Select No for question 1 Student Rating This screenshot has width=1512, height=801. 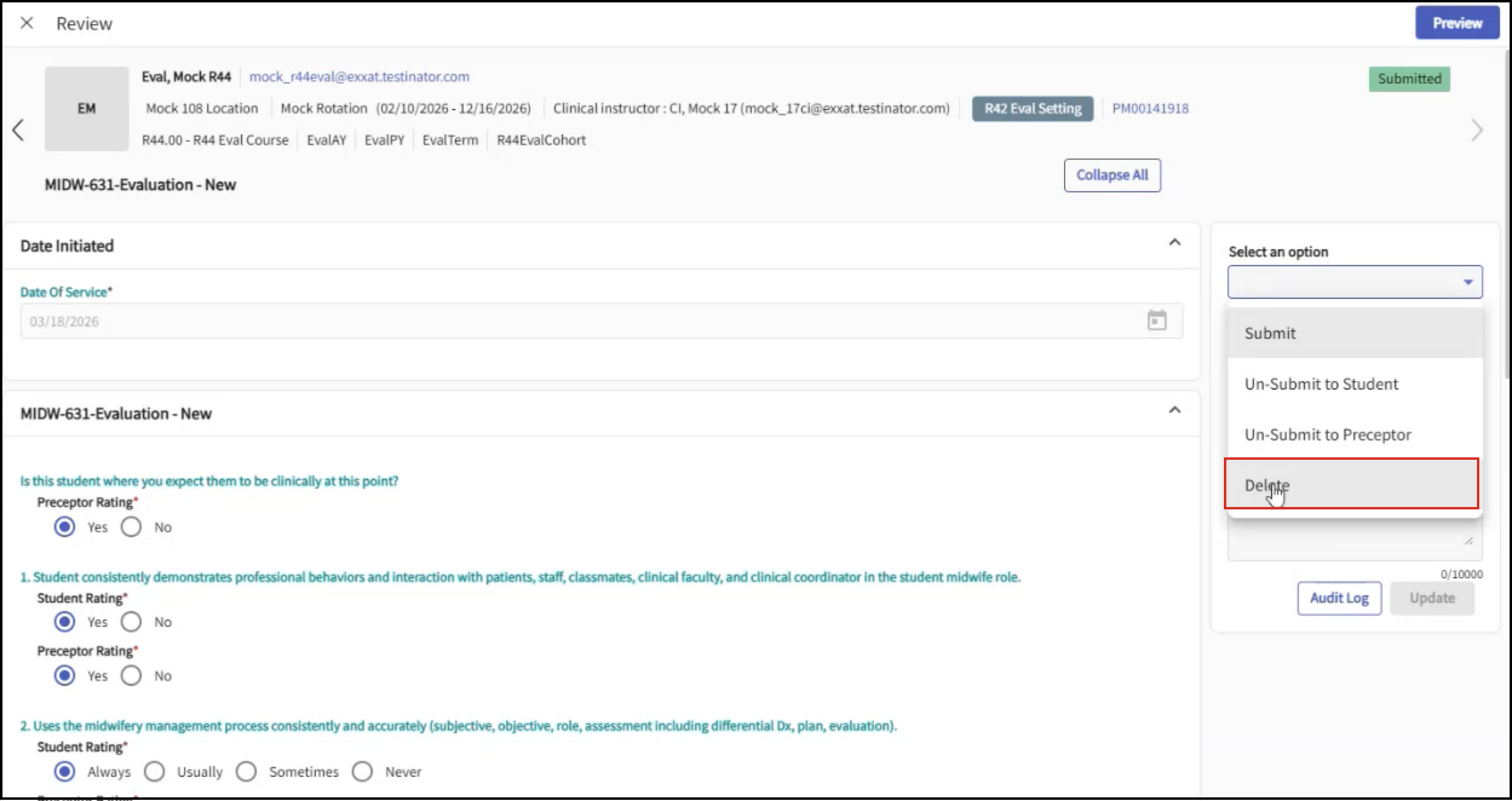131,622
